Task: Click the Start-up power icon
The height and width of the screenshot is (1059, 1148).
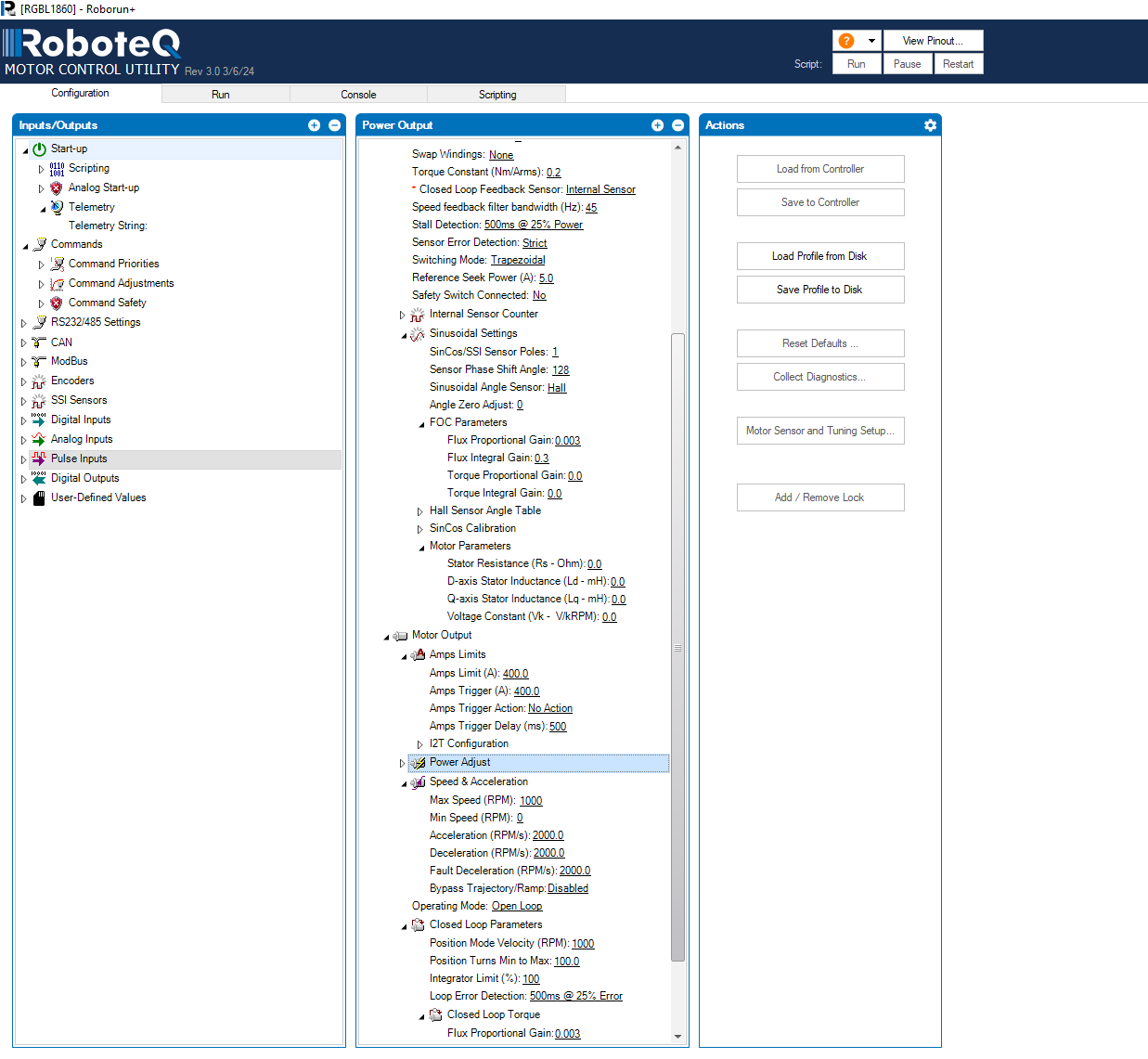Action: click(39, 149)
